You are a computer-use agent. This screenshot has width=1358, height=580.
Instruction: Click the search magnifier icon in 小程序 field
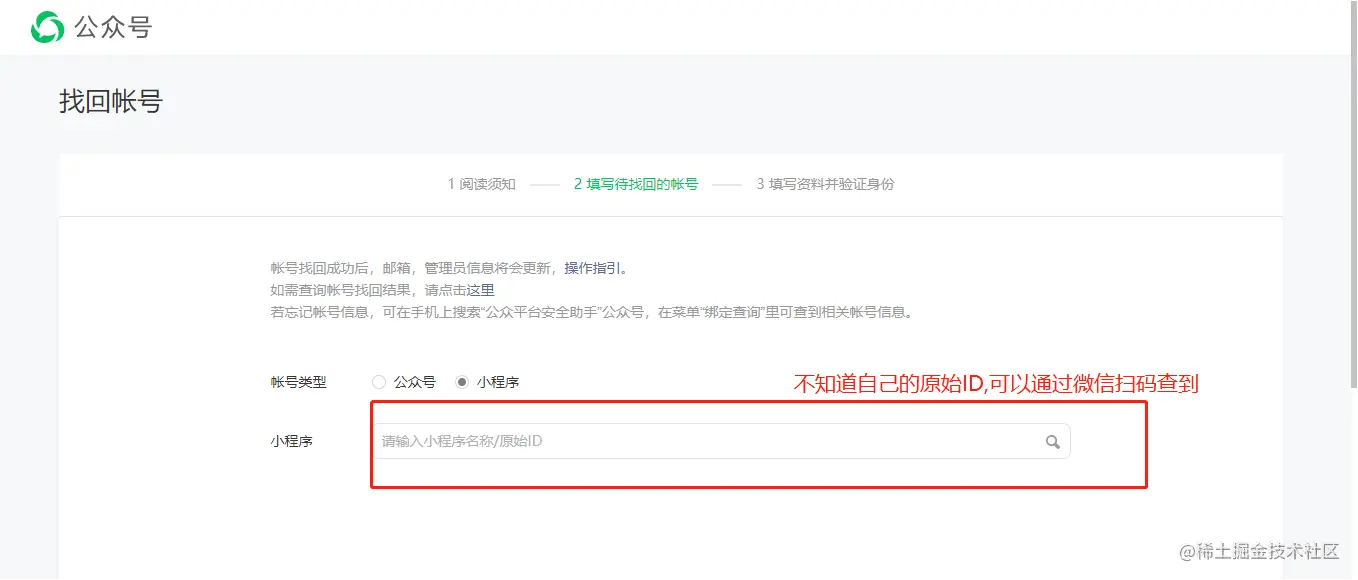[x=1053, y=442]
